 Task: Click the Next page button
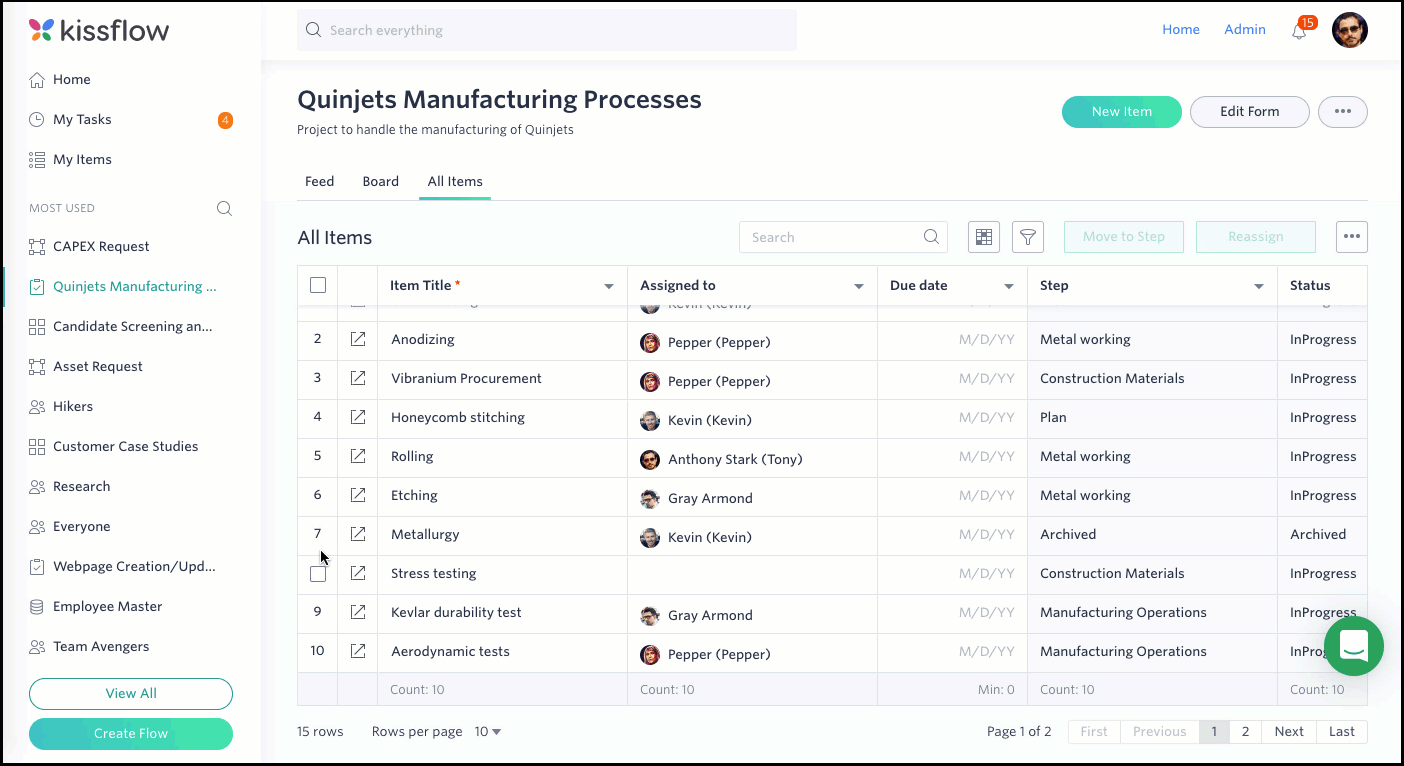[x=1289, y=732]
